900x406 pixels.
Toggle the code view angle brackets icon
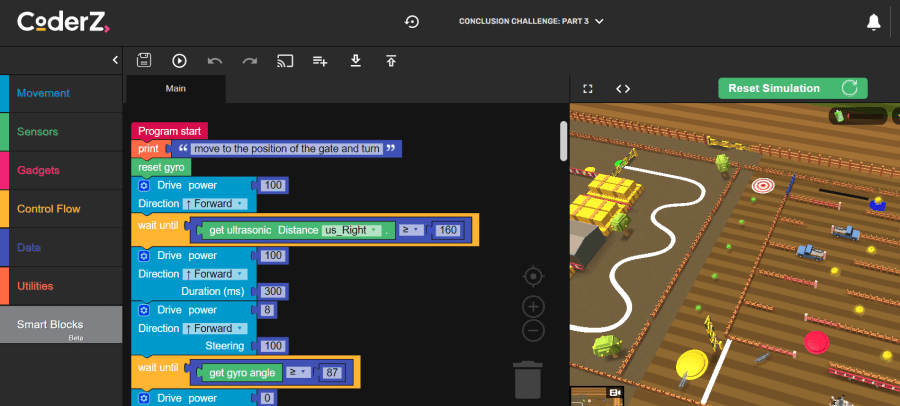(x=623, y=88)
